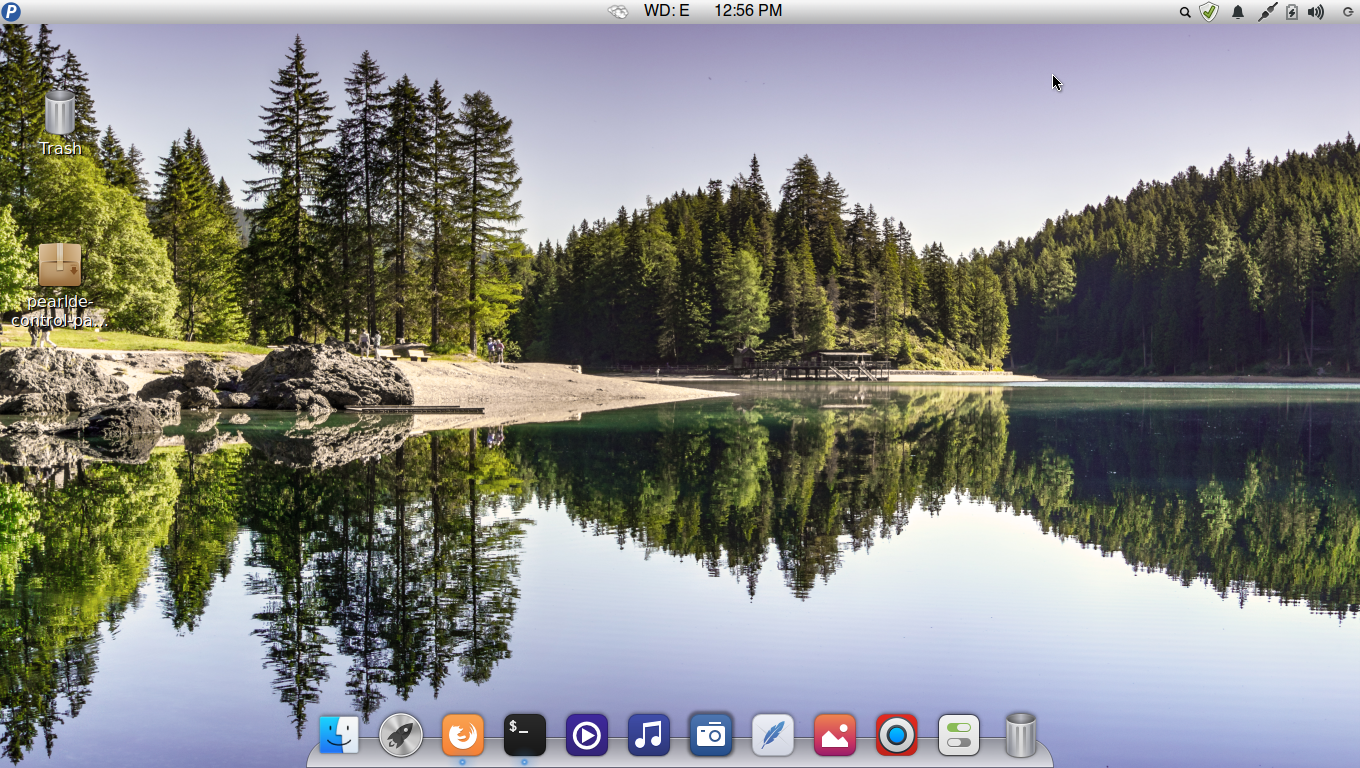Select the pearlde-control-pa... package on the desktop

click(x=59, y=285)
